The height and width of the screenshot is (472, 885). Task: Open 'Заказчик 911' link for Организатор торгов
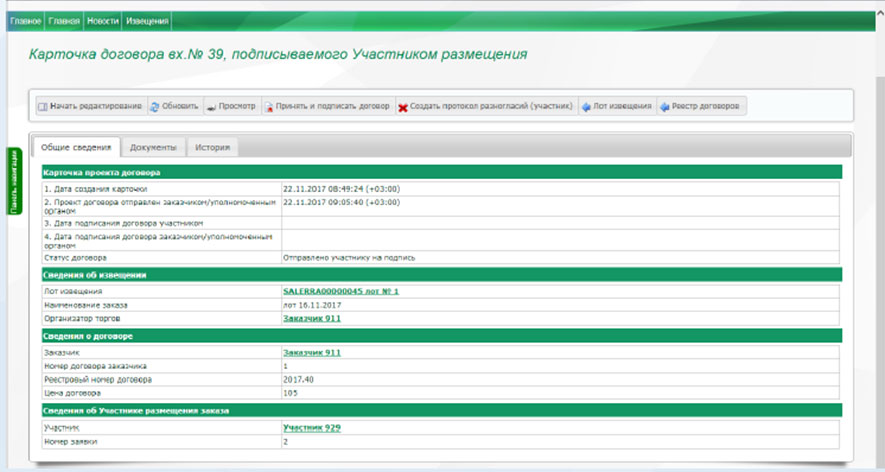(312, 317)
